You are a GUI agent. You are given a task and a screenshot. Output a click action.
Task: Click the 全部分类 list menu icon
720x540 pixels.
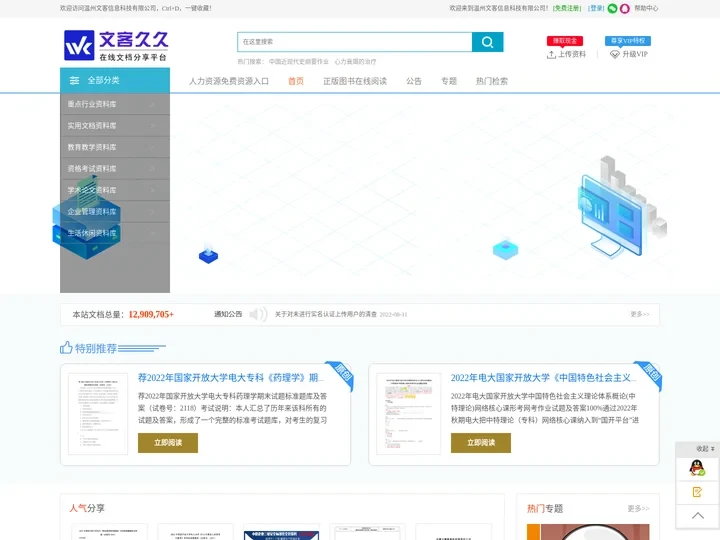pyautogui.click(x=74, y=81)
